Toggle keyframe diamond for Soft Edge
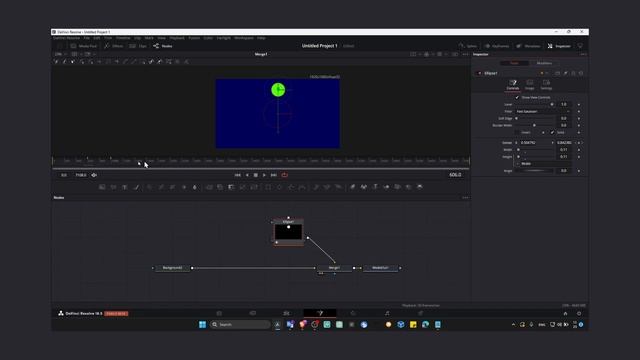Screen dimensions: 640x360 coord(579,118)
